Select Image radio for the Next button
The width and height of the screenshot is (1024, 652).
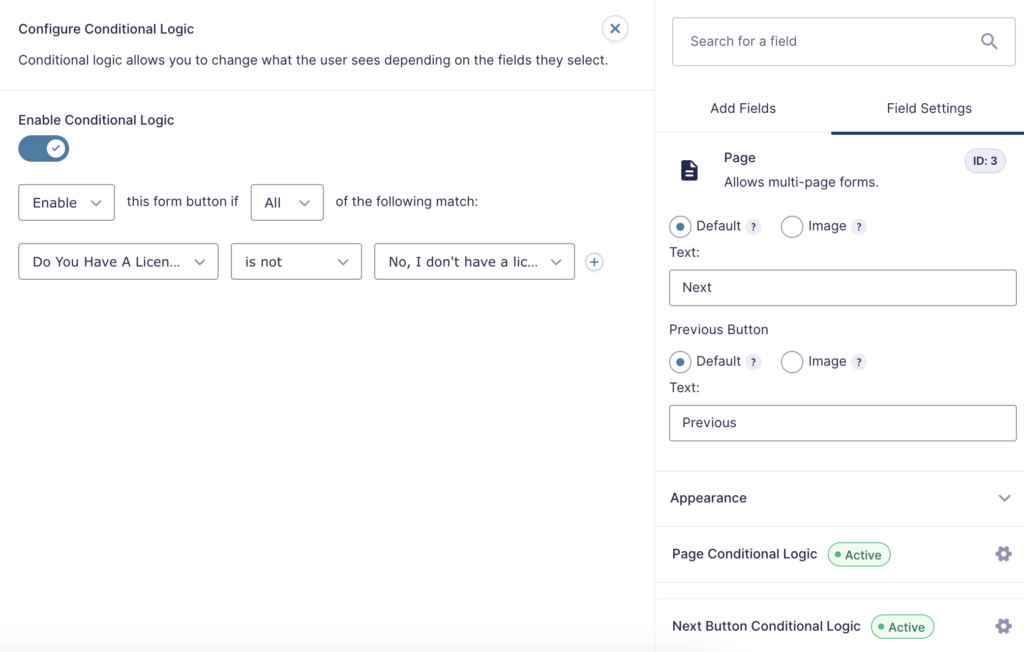[x=792, y=226]
